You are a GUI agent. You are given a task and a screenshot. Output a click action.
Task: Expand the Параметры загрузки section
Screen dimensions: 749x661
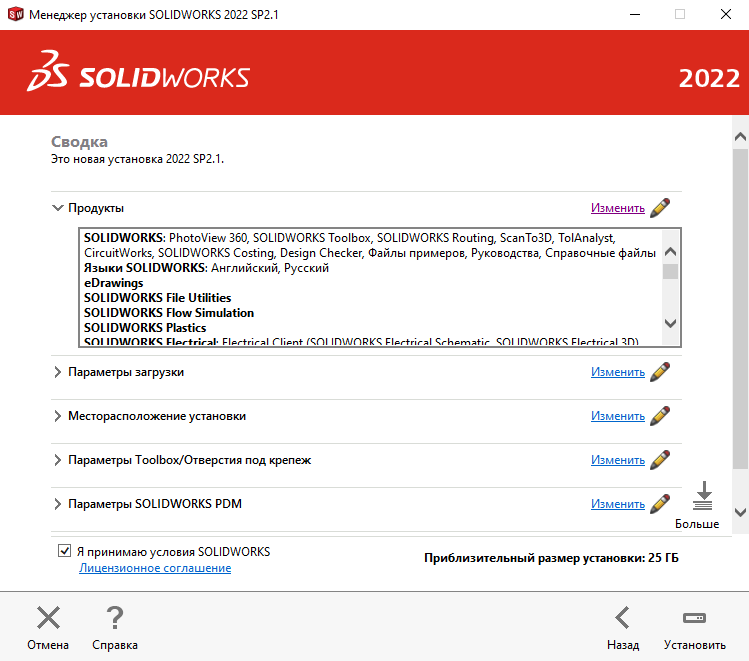click(x=57, y=372)
